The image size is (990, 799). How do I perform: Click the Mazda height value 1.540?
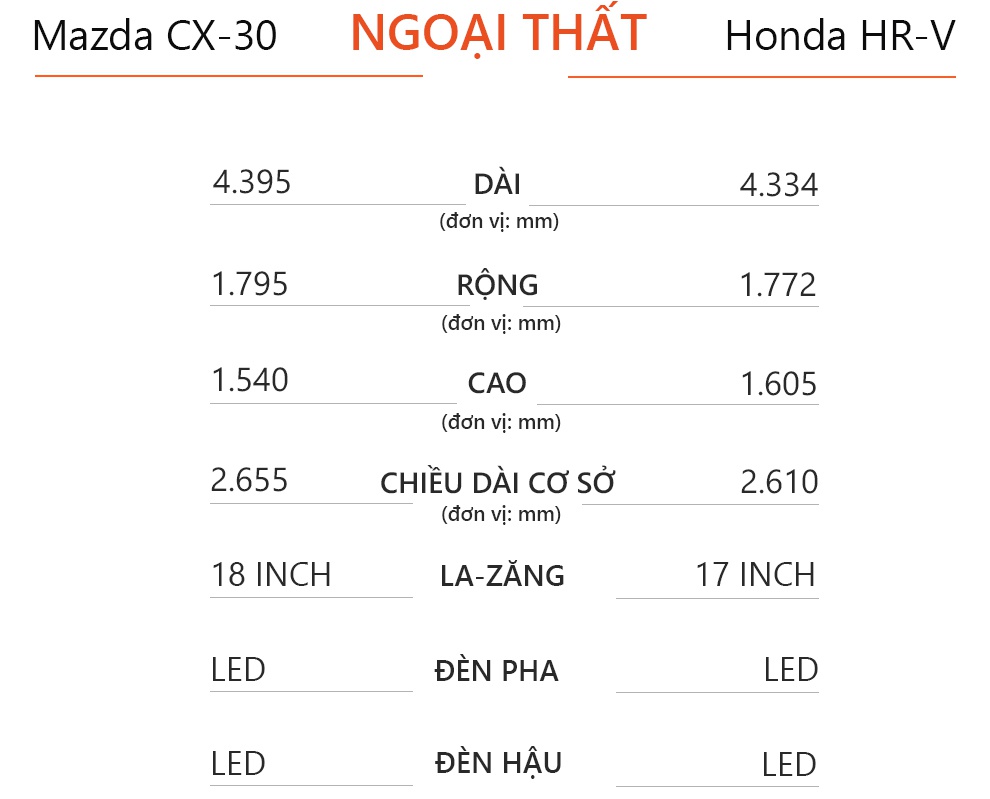[250, 381]
